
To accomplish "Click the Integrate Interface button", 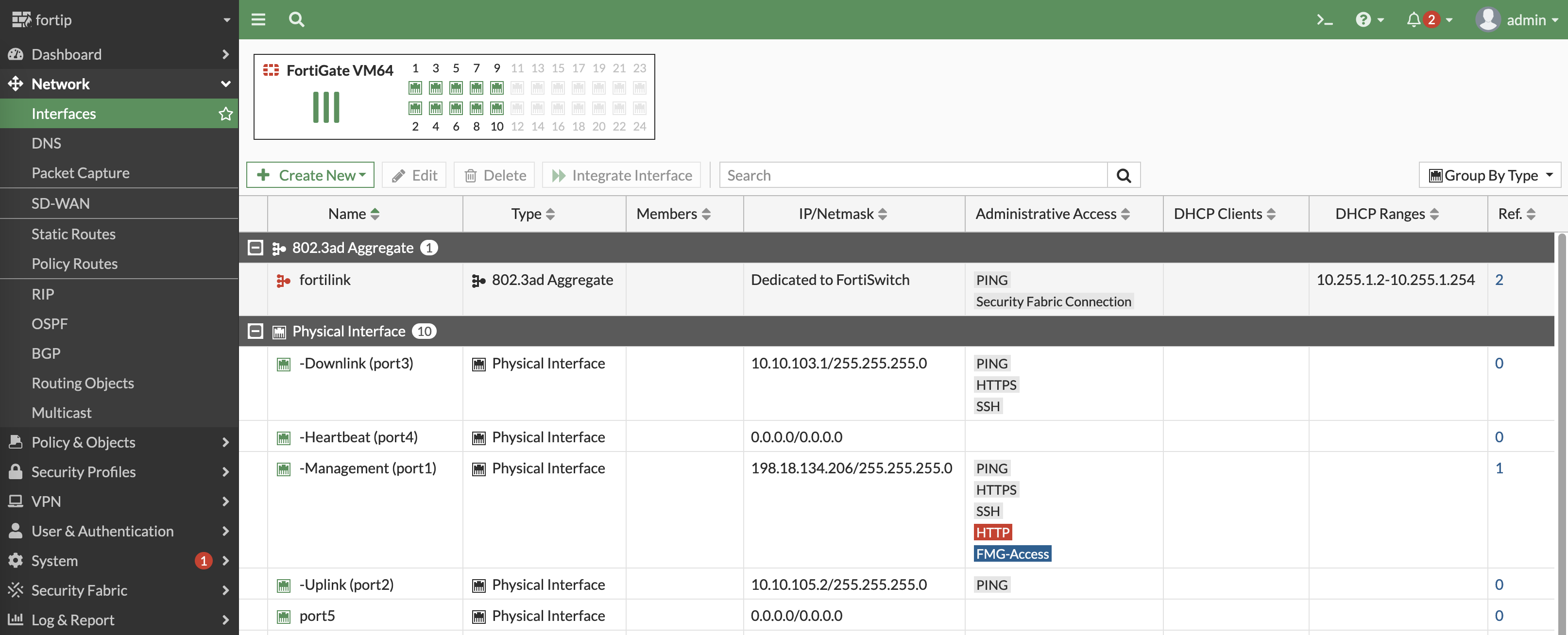I will coord(621,176).
